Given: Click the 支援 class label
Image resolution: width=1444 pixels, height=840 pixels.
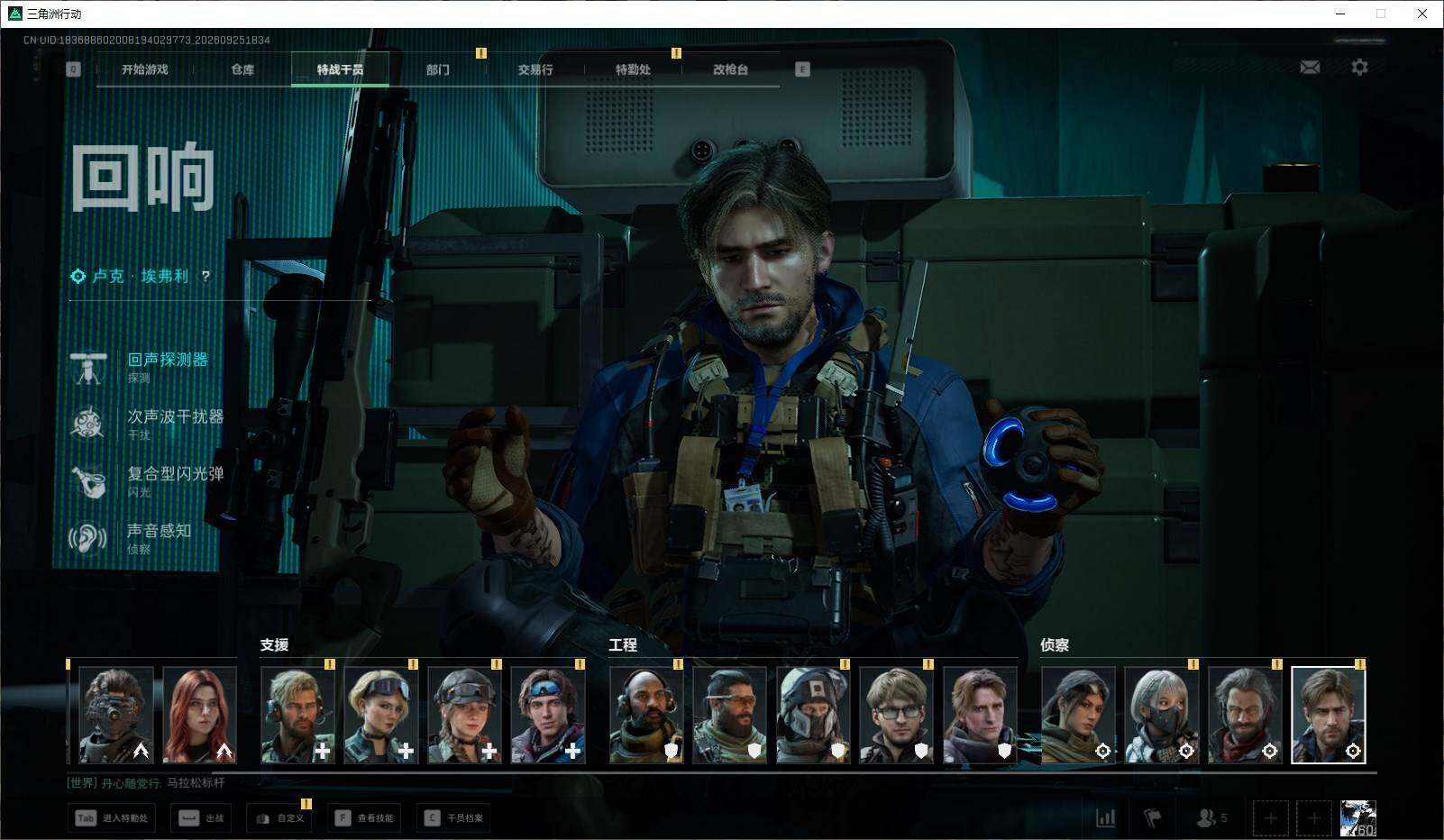Looking at the screenshot, I should point(274,644).
